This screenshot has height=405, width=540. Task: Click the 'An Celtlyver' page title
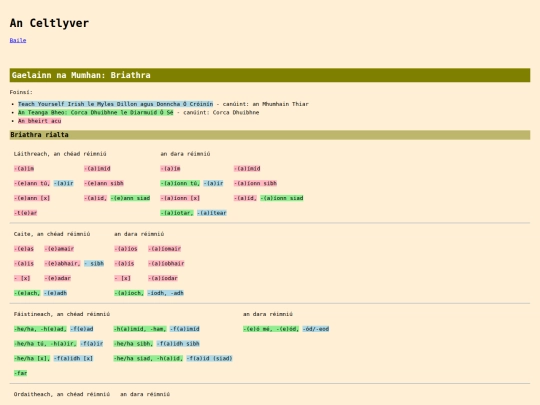point(49,23)
